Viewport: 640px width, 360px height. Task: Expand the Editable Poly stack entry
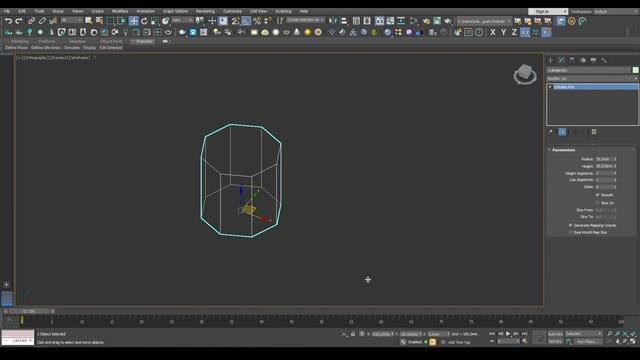[550, 87]
